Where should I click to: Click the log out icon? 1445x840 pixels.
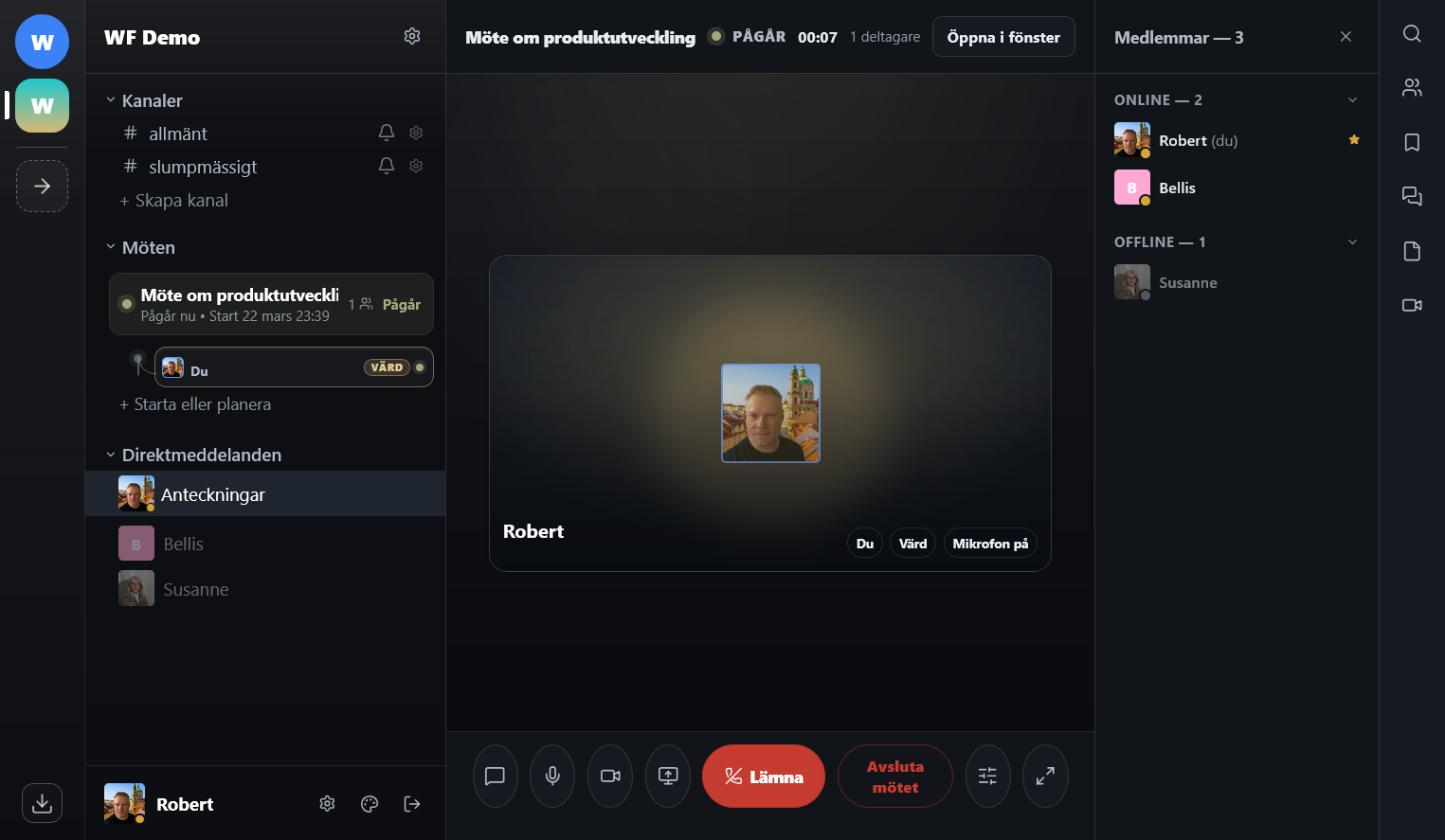point(412,804)
